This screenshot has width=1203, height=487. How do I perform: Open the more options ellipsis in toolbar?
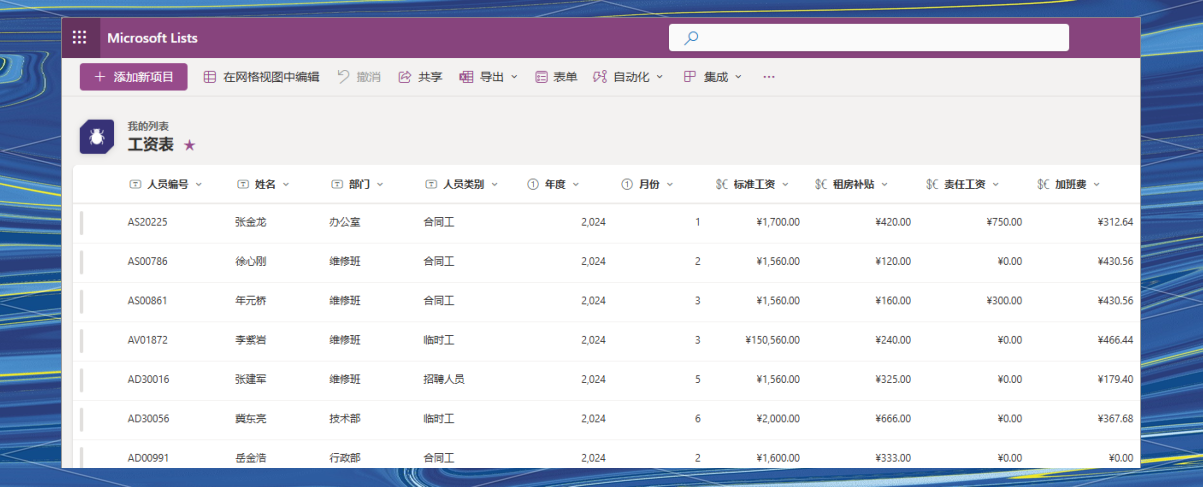click(x=769, y=77)
